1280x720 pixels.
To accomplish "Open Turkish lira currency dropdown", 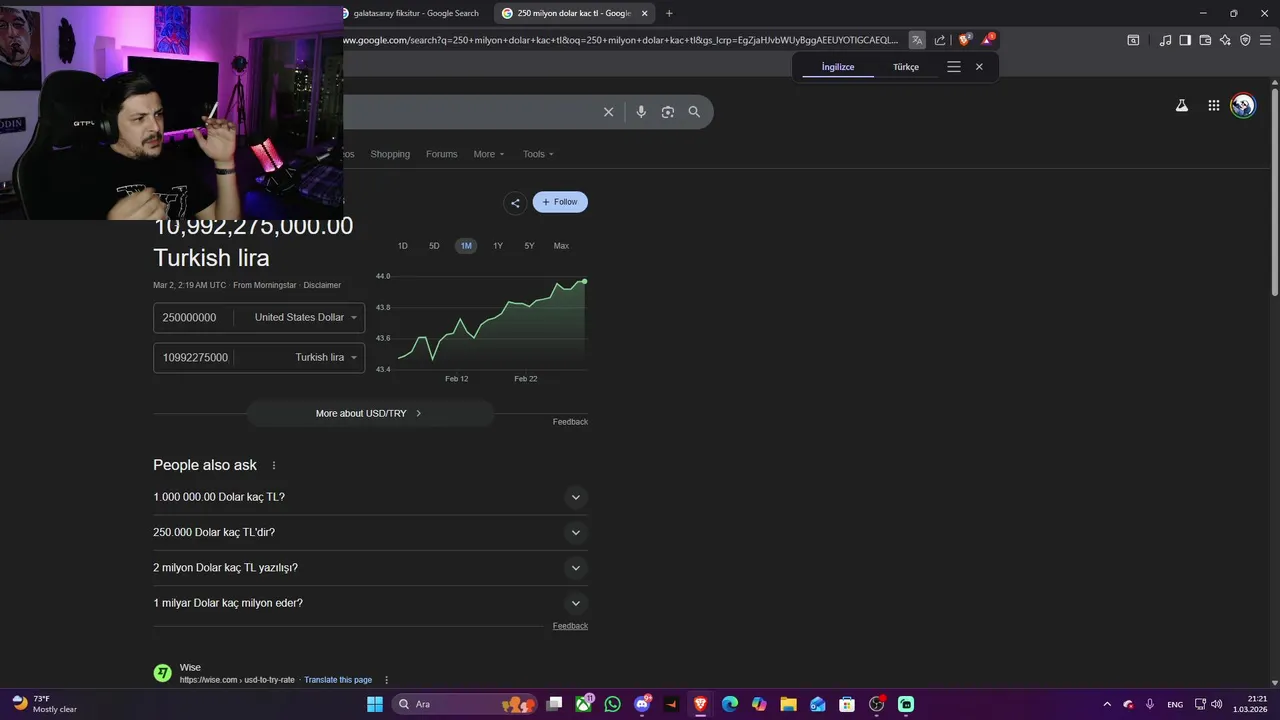I will click(x=326, y=357).
